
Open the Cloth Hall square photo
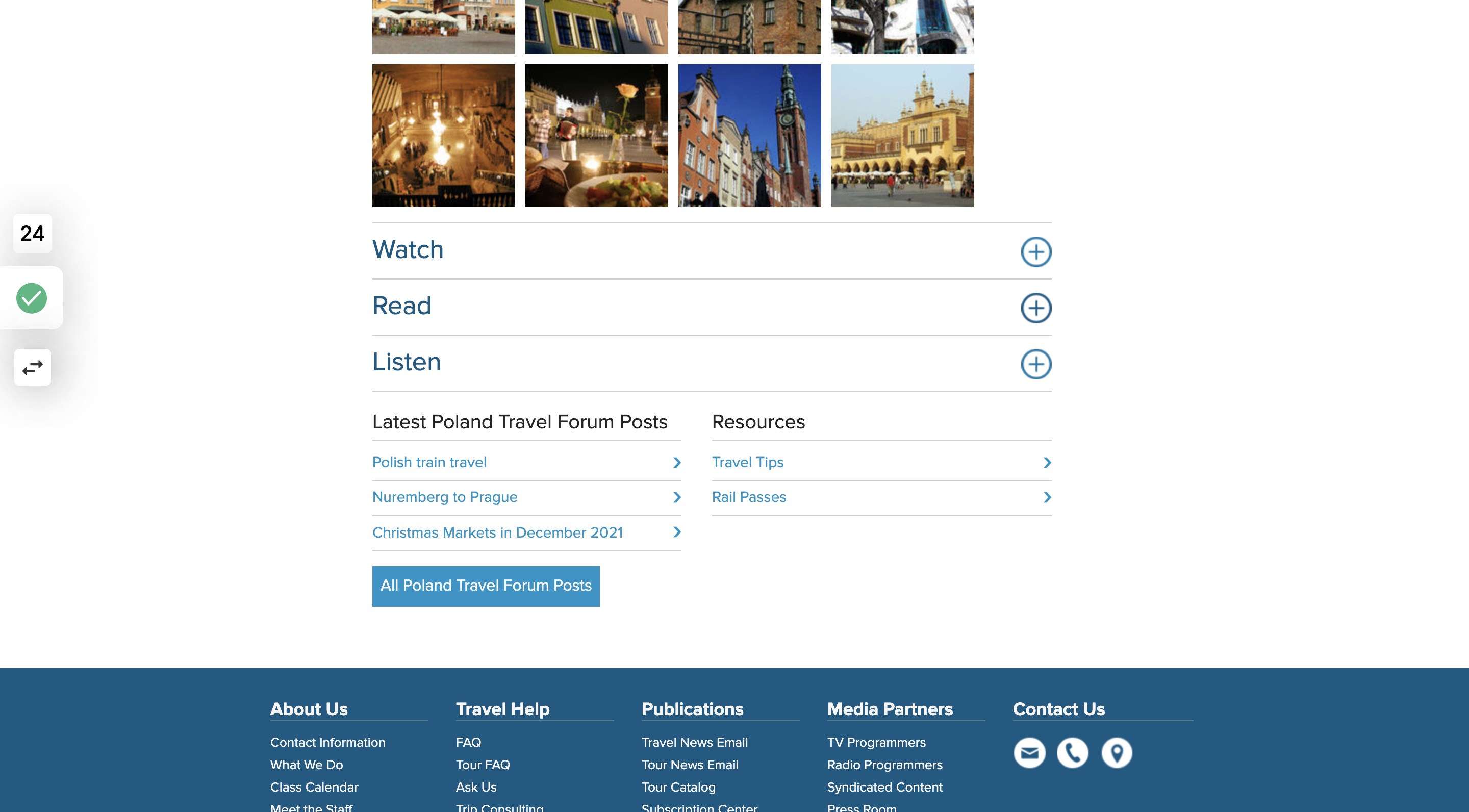903,136
